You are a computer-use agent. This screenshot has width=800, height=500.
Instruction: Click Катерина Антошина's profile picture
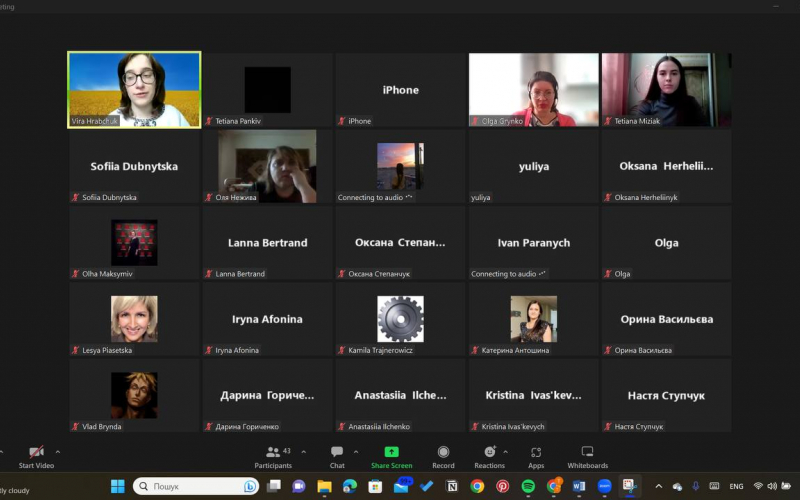534,319
